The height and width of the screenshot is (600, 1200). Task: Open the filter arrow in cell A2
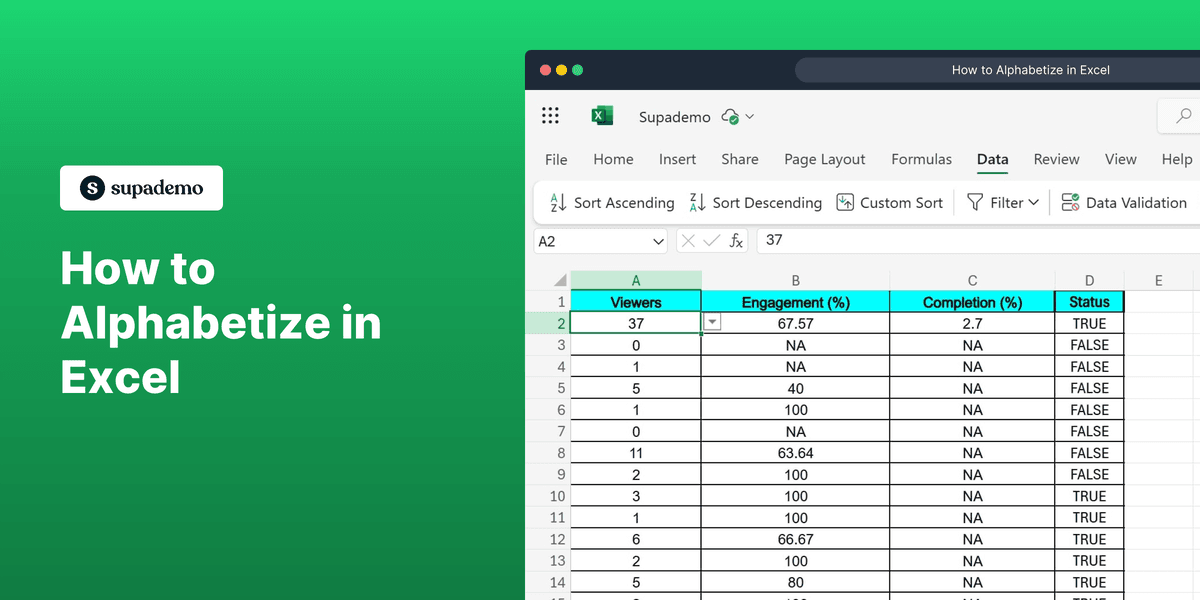click(x=711, y=322)
